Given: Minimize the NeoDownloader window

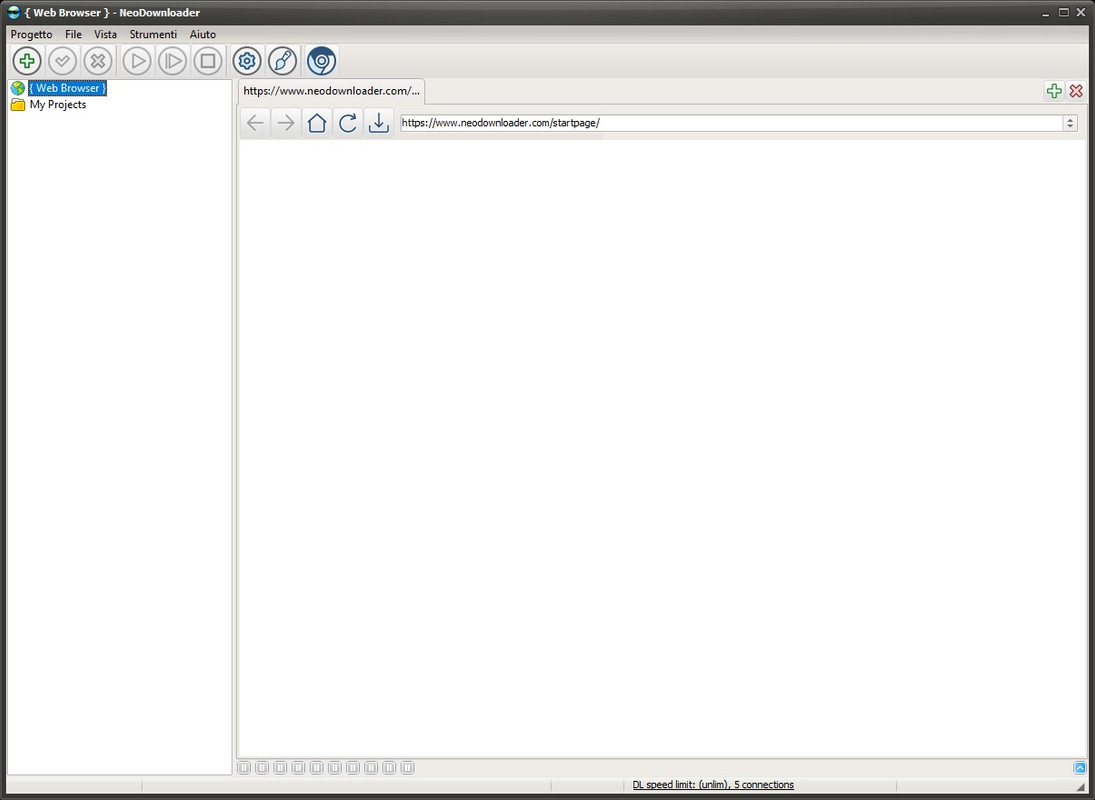Looking at the screenshot, I should pyautogui.click(x=1045, y=13).
